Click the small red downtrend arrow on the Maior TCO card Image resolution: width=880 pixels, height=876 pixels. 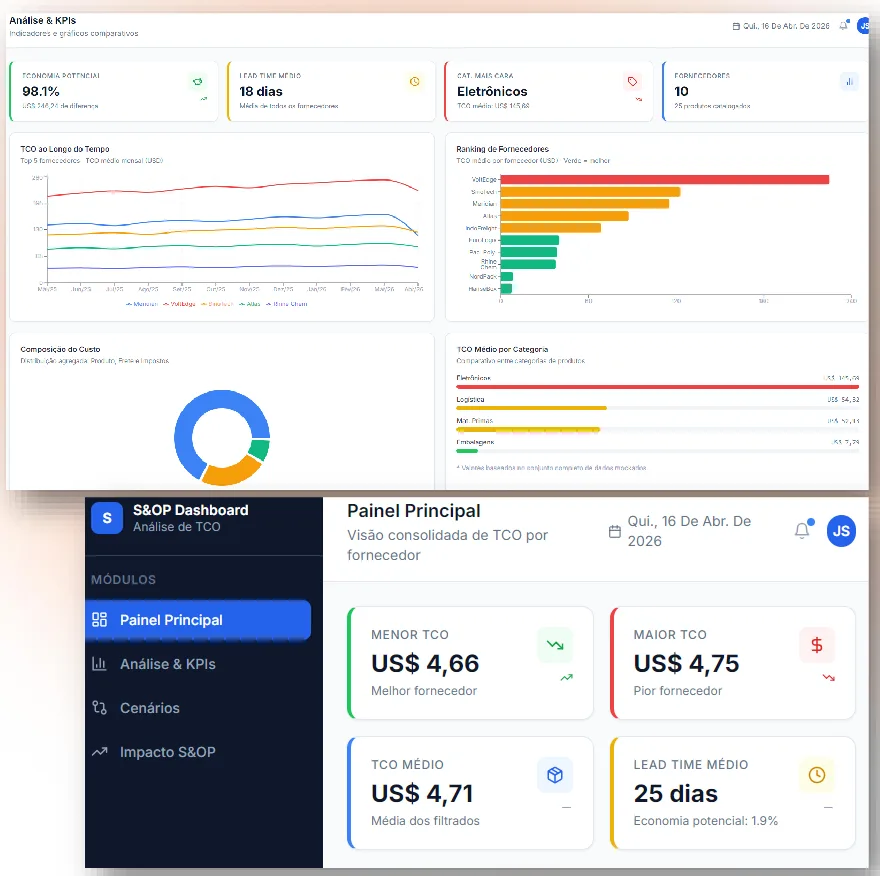[x=829, y=677]
